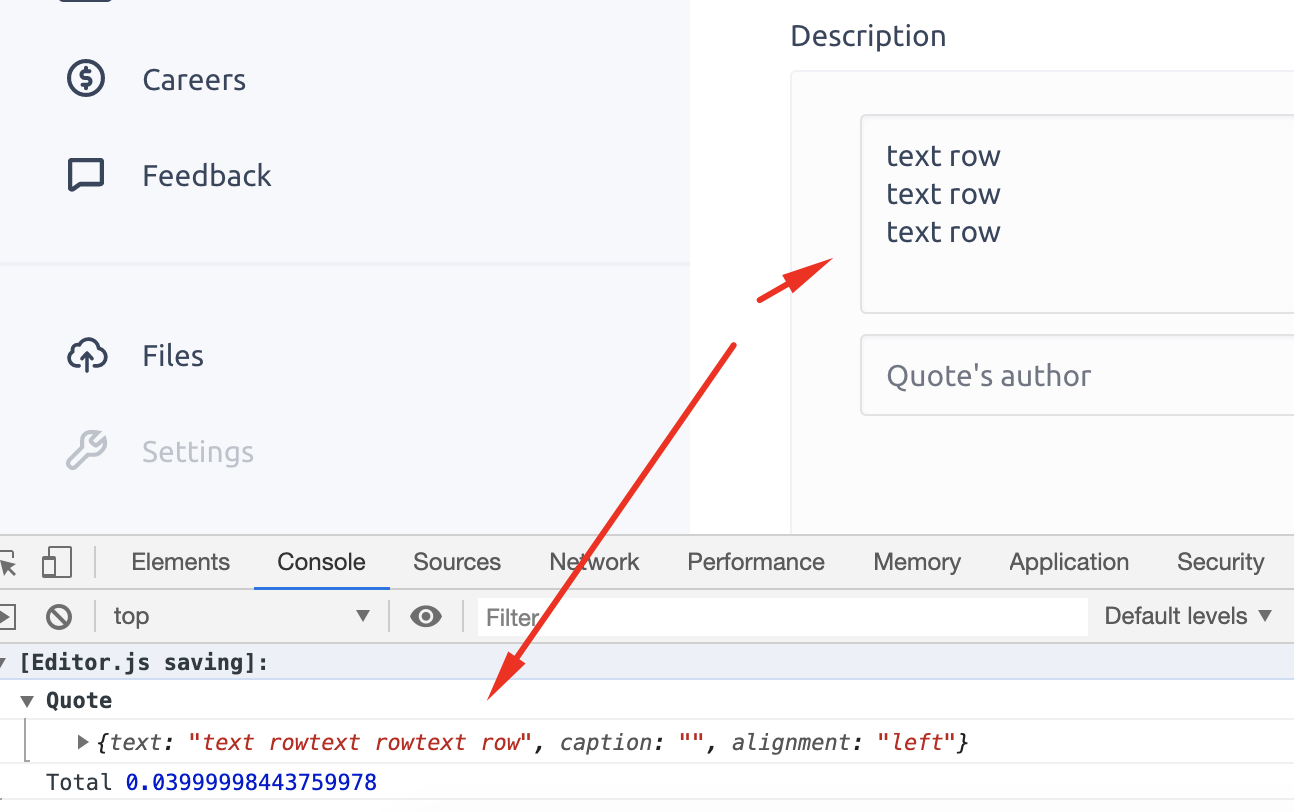Click the Files cloud upload icon

87,355
